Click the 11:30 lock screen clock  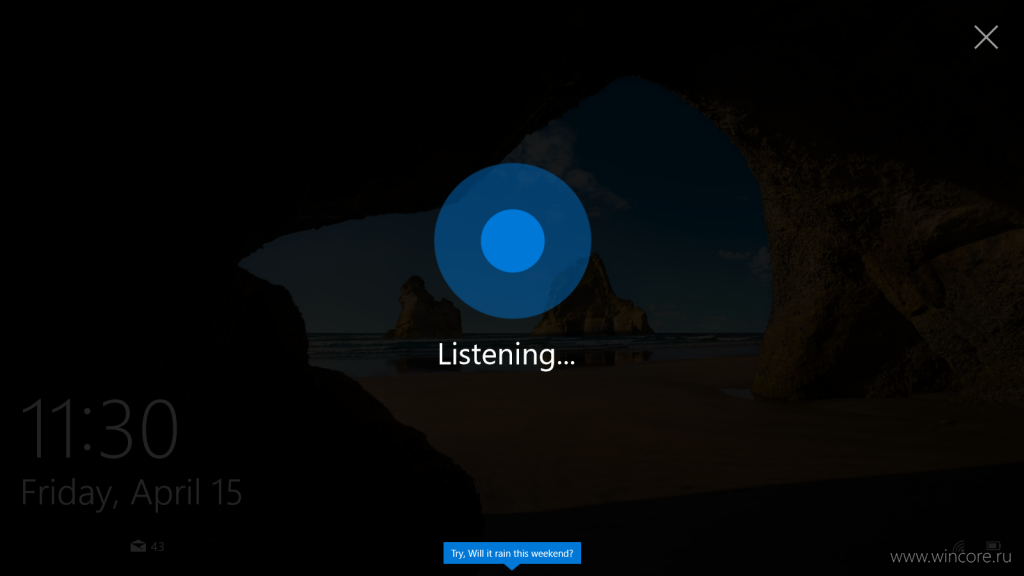99,429
